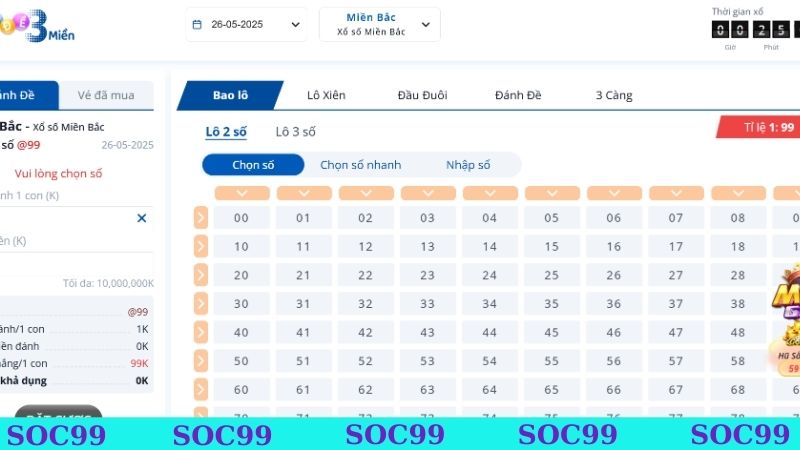The image size is (800, 450).
Task: Toggle number 47 in the grid
Action: tap(676, 332)
